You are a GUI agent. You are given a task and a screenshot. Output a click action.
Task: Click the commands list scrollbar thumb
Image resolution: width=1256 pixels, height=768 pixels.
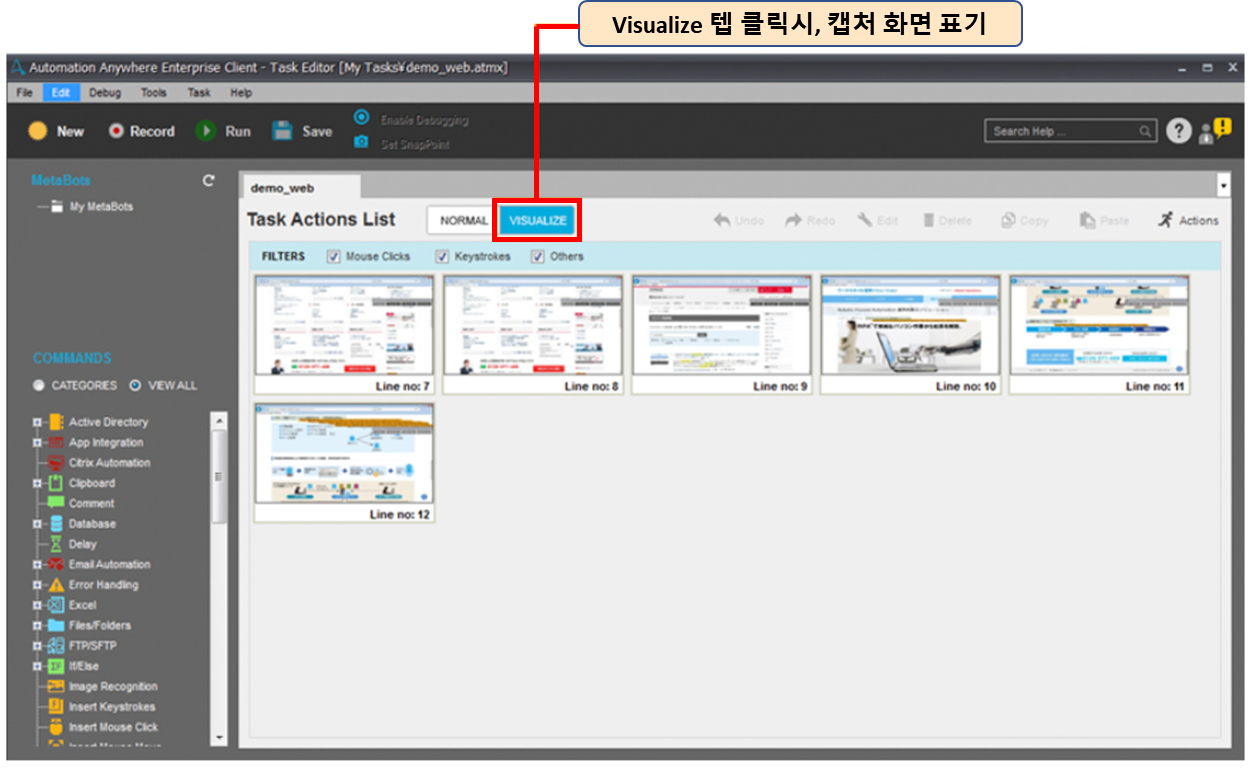220,478
